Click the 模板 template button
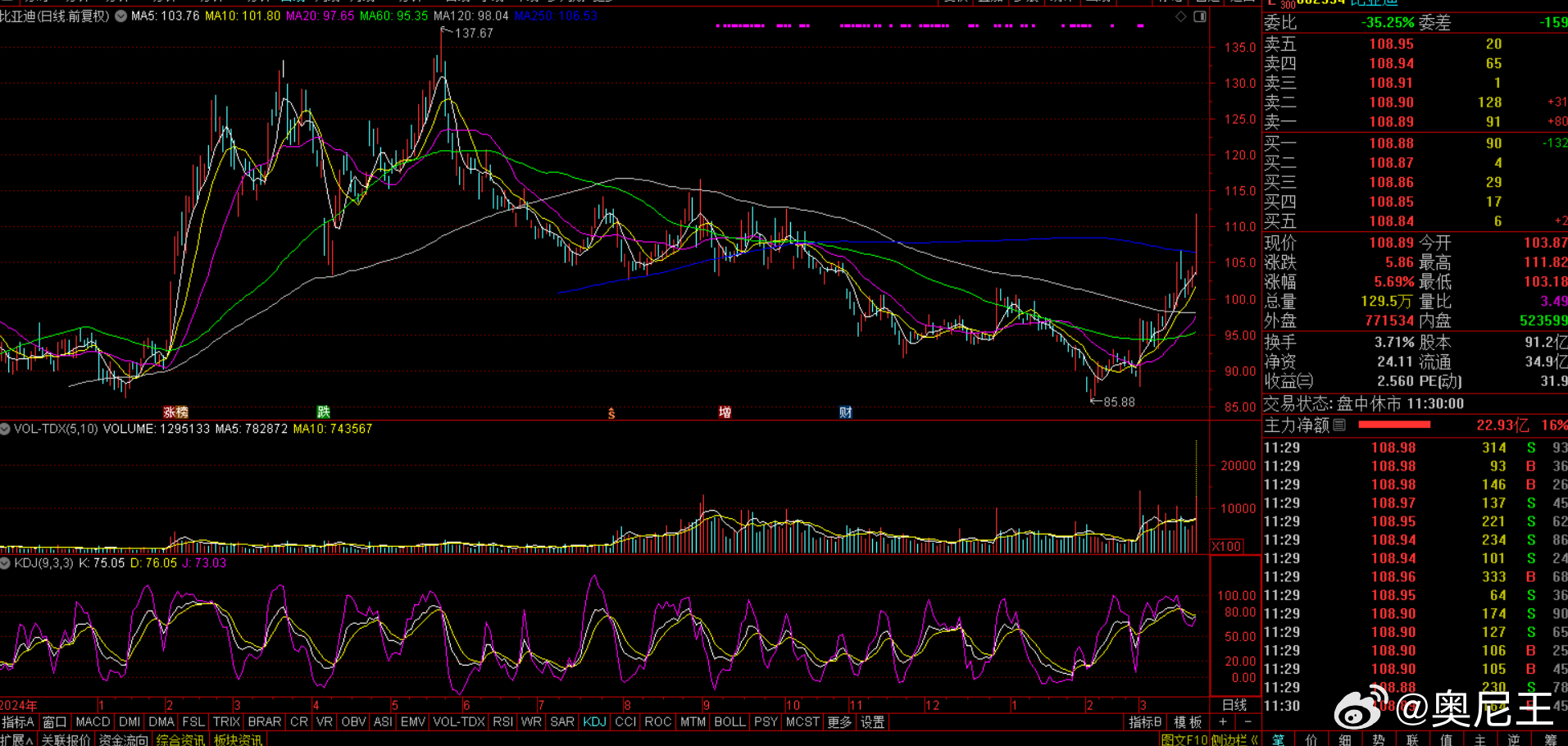Image resolution: width=1568 pixels, height=746 pixels. click(x=1188, y=722)
